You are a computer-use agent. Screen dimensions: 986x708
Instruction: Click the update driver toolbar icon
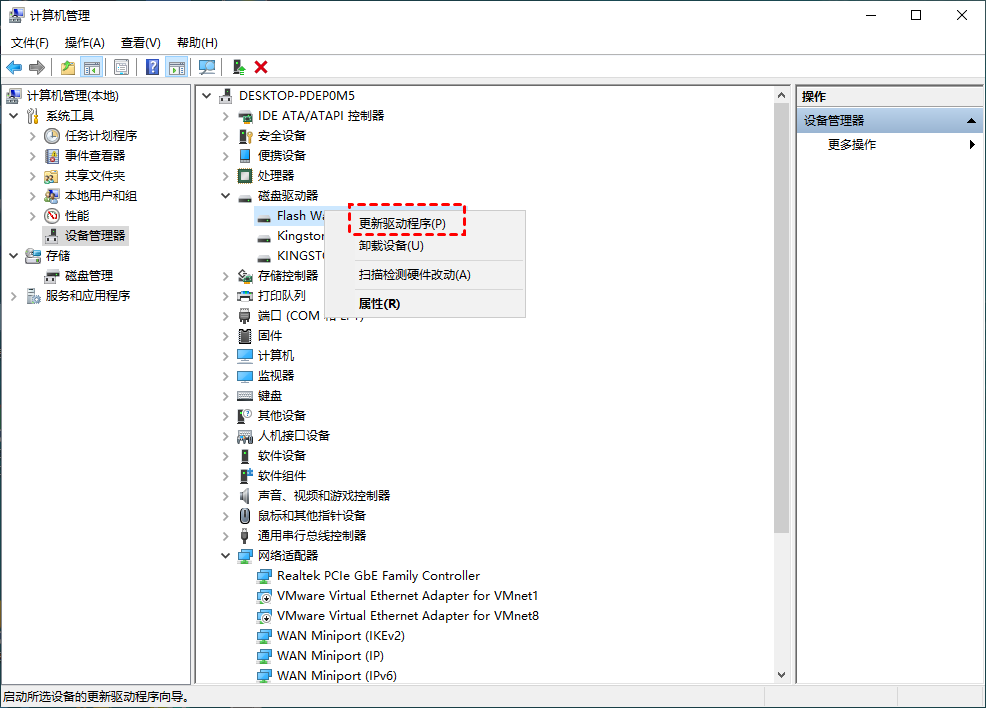tap(238, 67)
